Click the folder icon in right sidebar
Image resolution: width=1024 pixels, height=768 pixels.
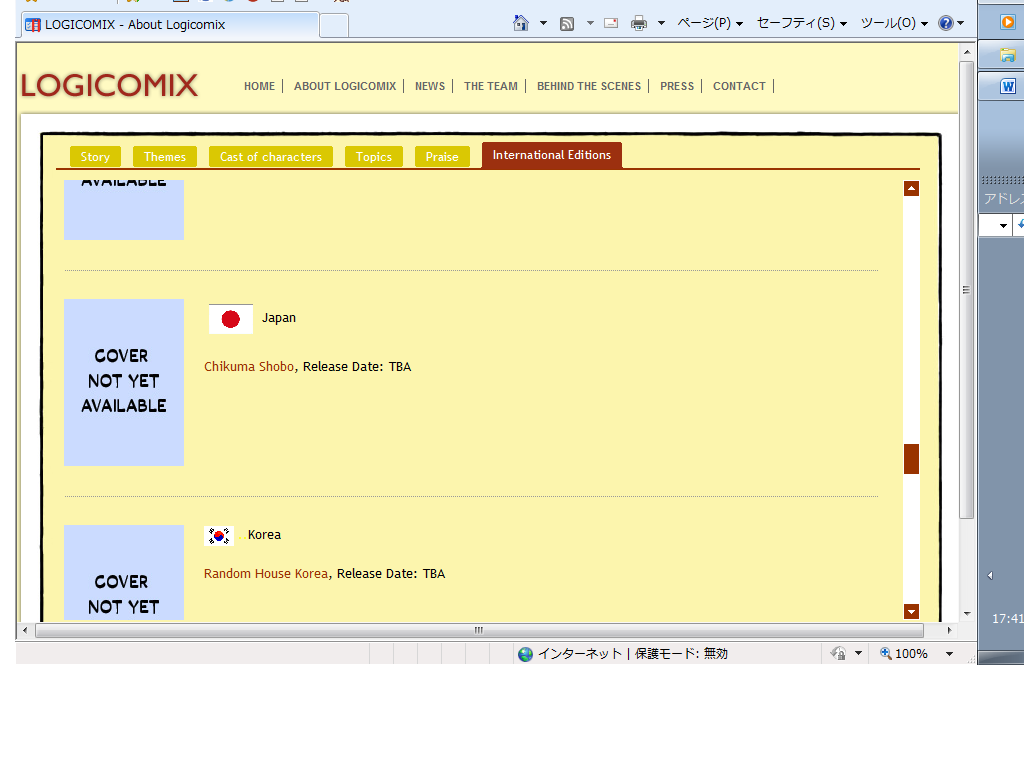tap(1008, 55)
